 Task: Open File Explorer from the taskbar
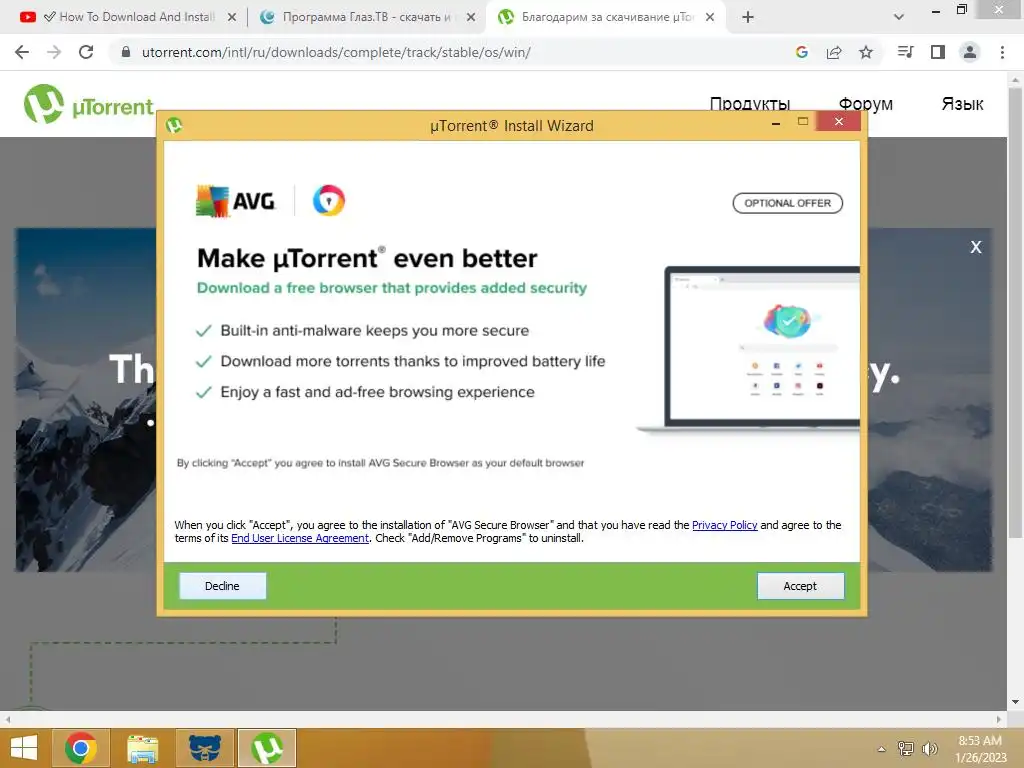[142, 748]
